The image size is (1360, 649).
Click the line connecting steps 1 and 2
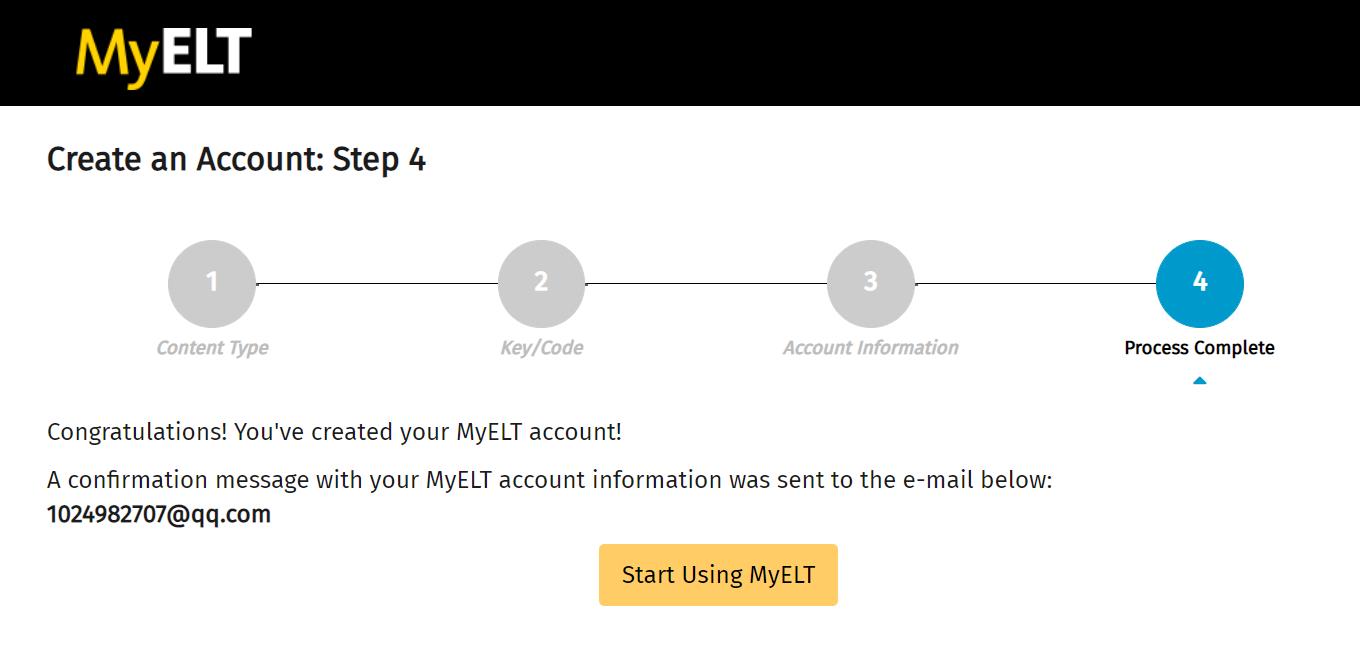pyautogui.click(x=377, y=284)
